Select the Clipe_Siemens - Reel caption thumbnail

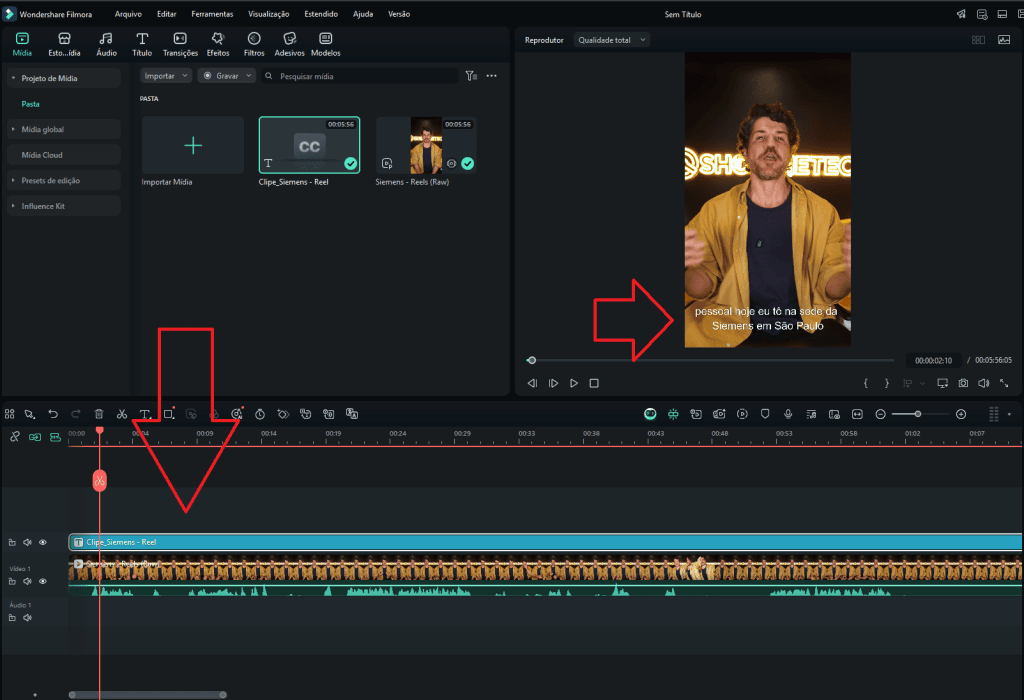[x=309, y=145]
